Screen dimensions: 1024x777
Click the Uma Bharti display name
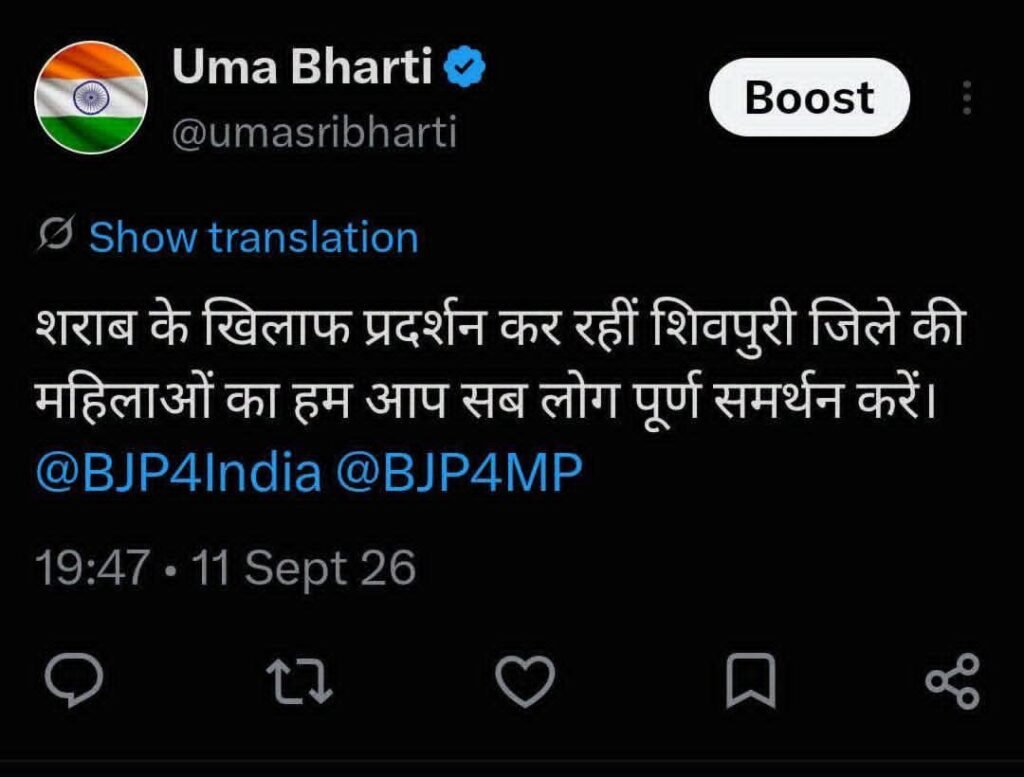pyautogui.click(x=302, y=67)
